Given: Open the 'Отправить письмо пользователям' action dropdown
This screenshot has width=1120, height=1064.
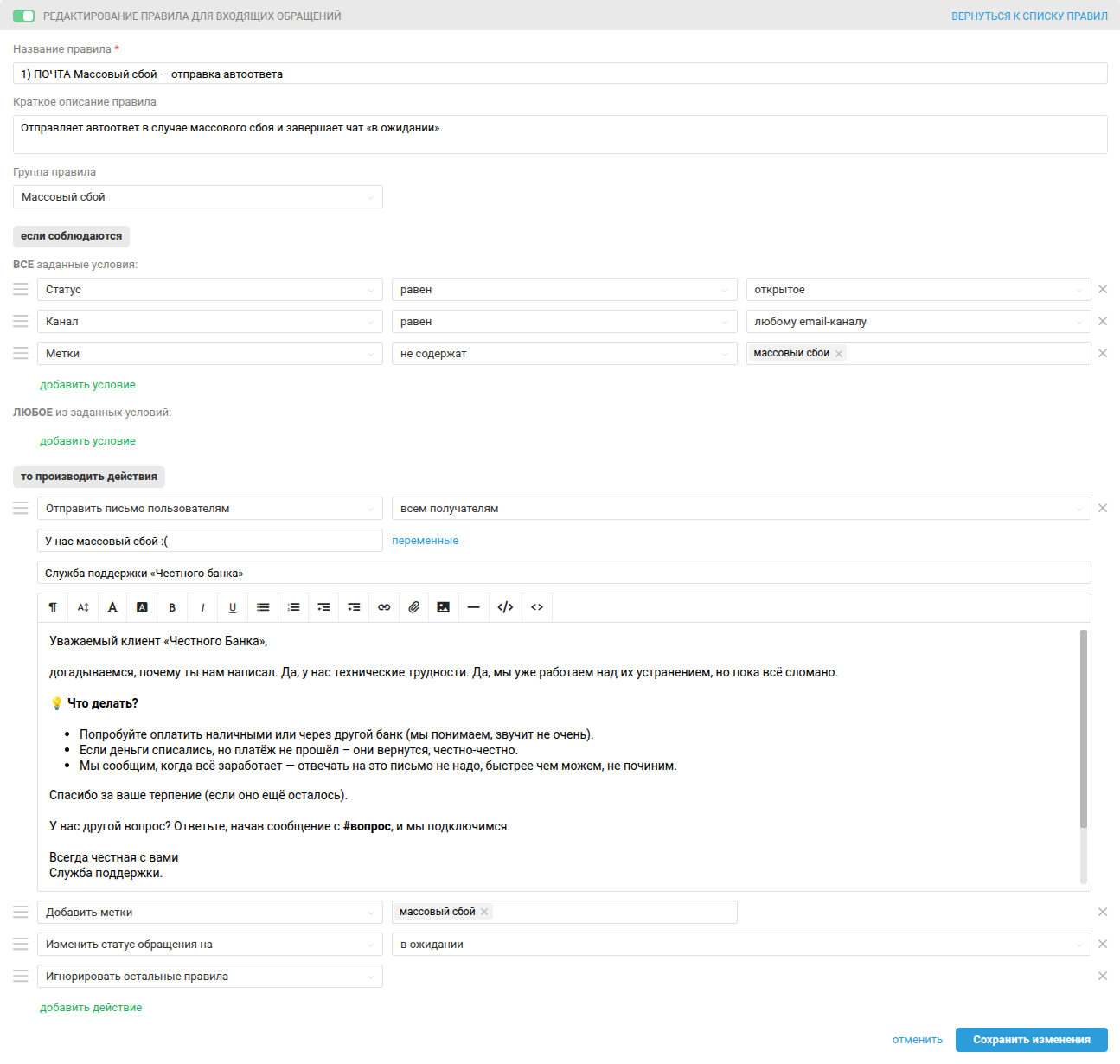Looking at the screenshot, I should 210,509.
